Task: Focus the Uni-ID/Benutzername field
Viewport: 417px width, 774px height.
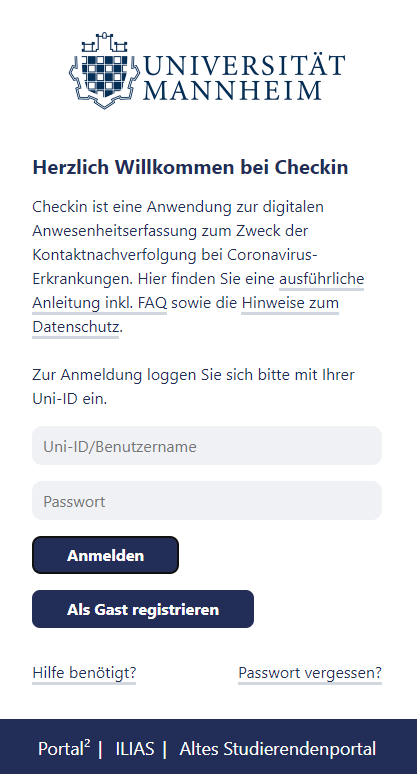Action: (x=207, y=446)
